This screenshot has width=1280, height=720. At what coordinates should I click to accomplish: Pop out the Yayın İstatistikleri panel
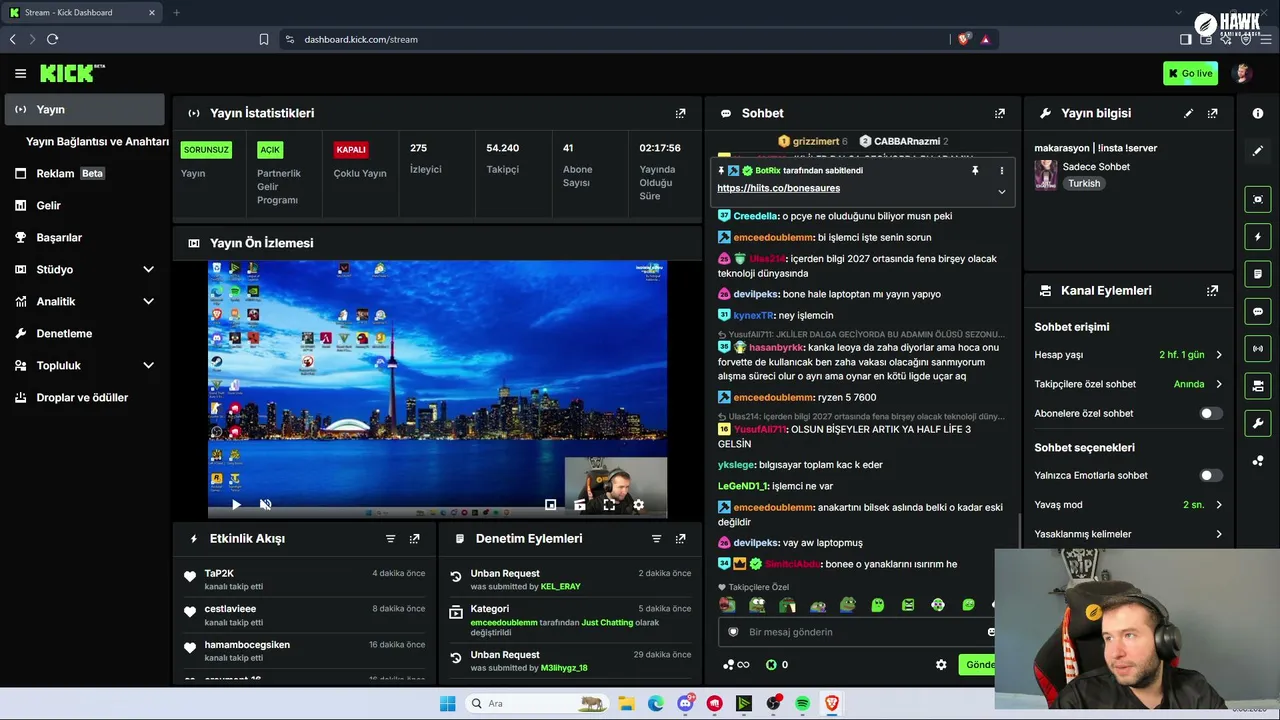[x=680, y=113]
